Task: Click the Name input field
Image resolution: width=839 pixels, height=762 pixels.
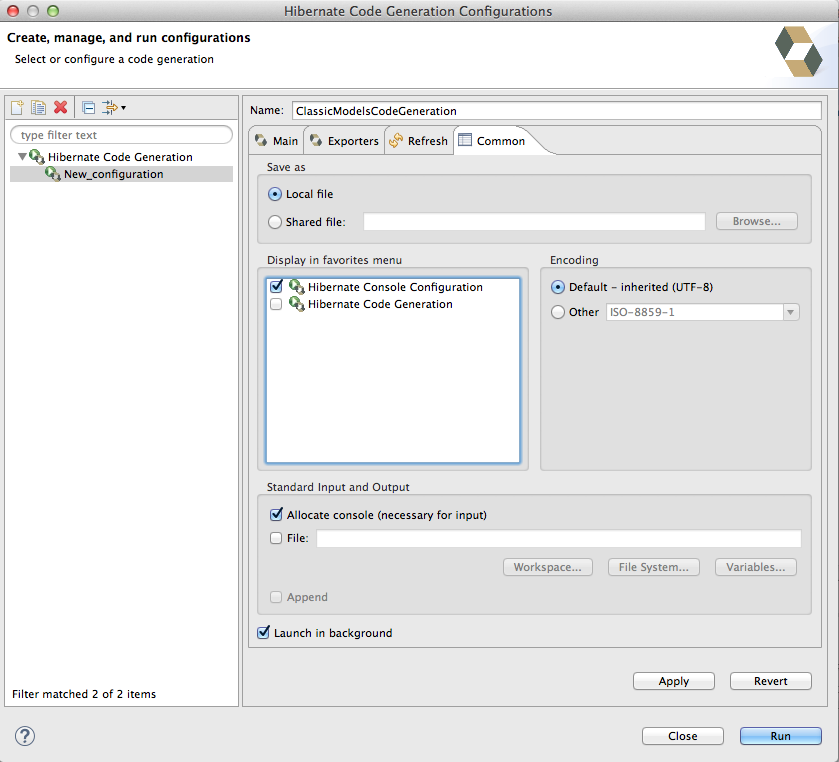Action: click(556, 111)
